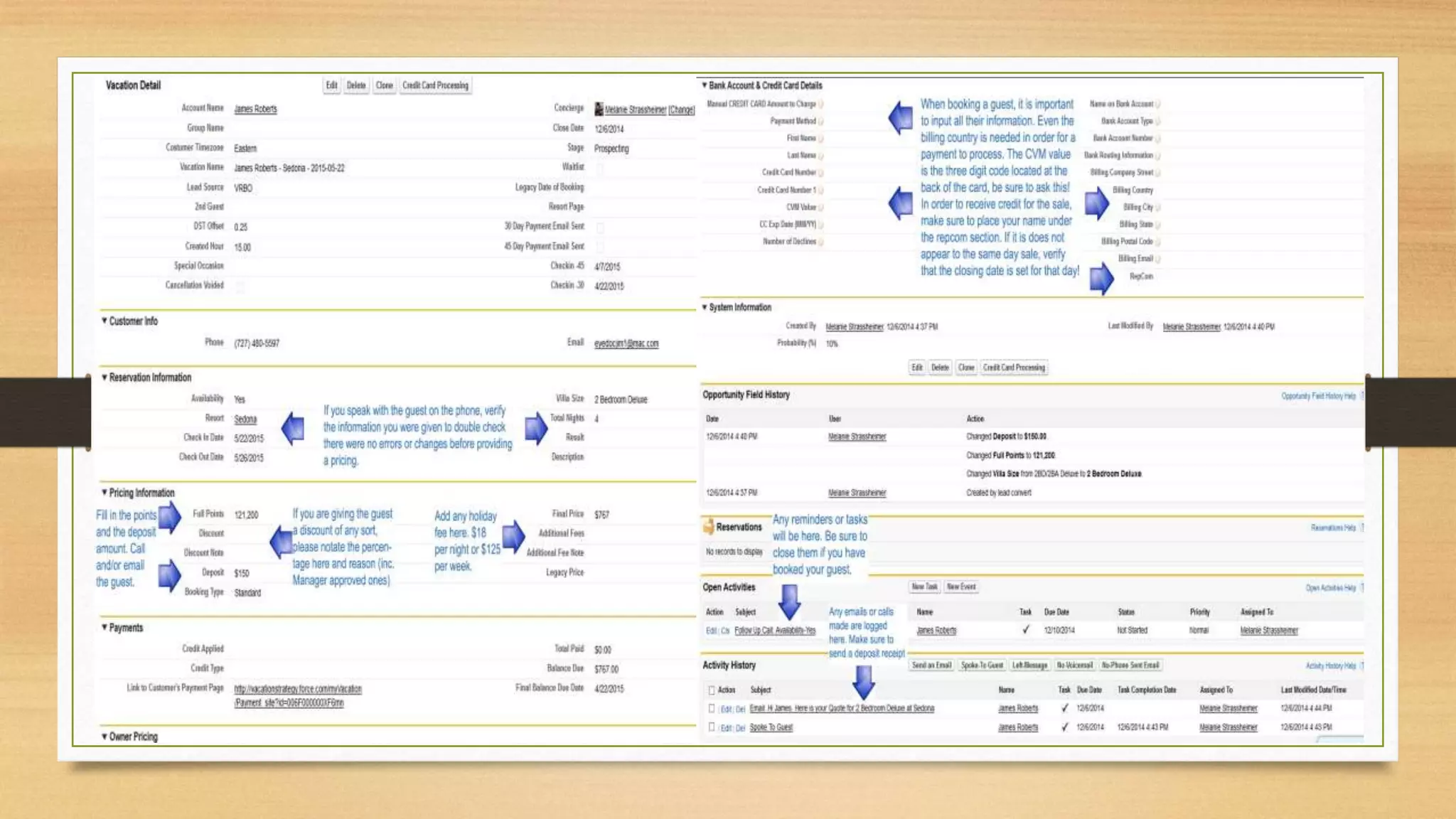The height and width of the screenshot is (819, 1456).
Task: Click the blue arrow pointing at Resort Sedona
Action: [x=293, y=428]
